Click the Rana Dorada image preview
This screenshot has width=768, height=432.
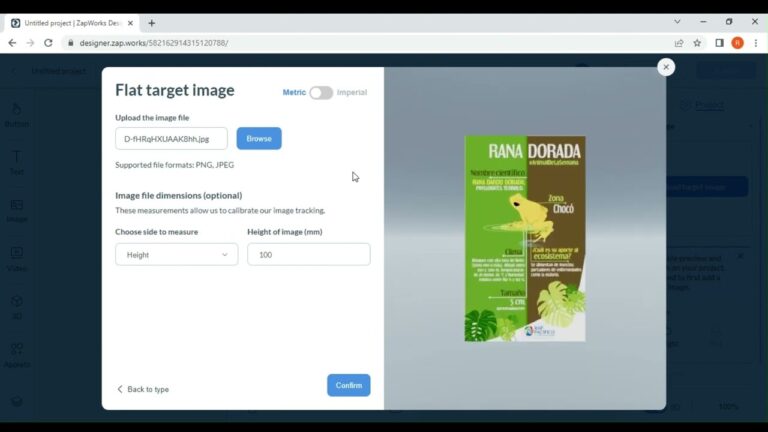[x=525, y=239]
